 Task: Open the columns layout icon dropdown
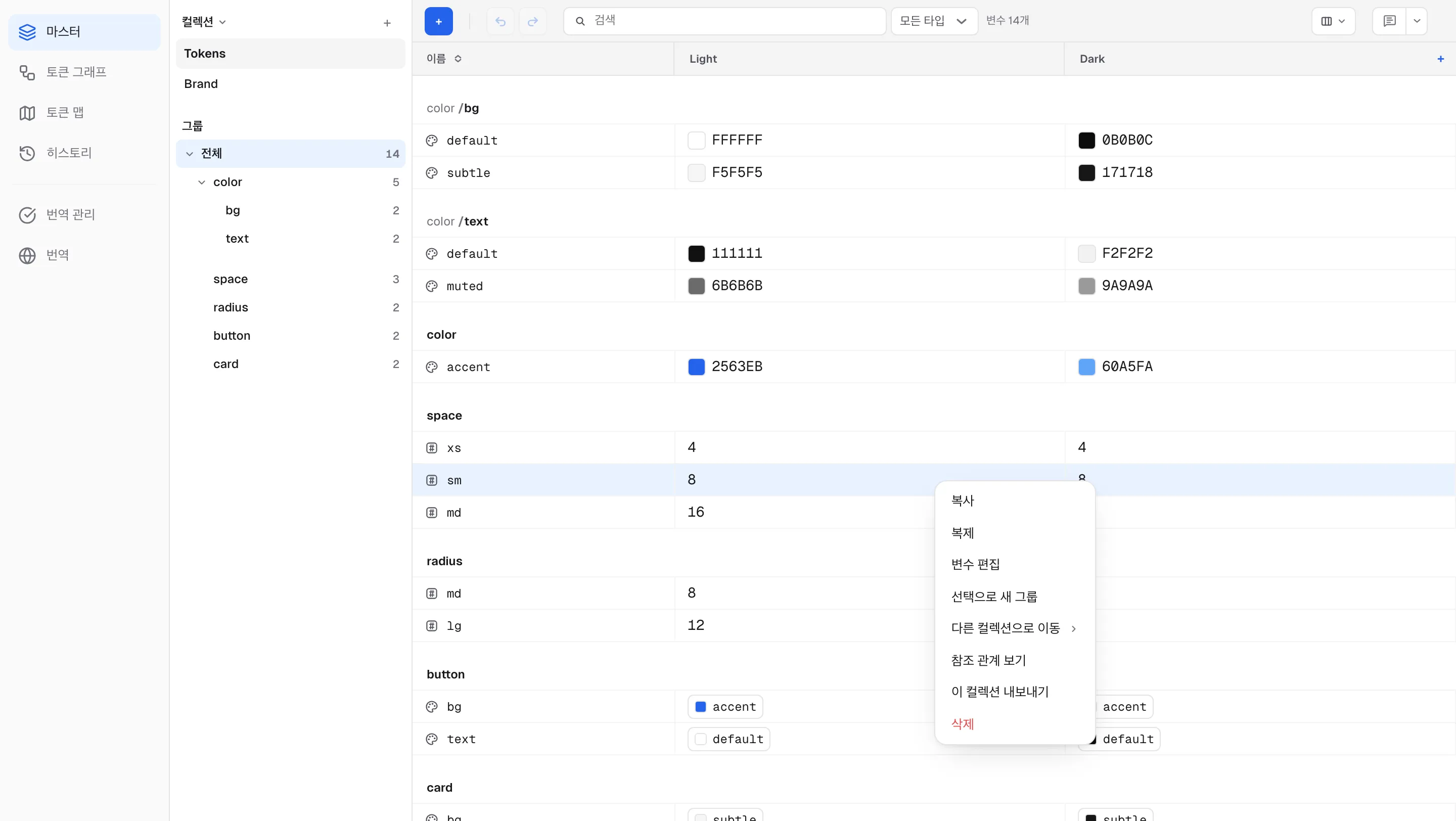pos(1333,21)
